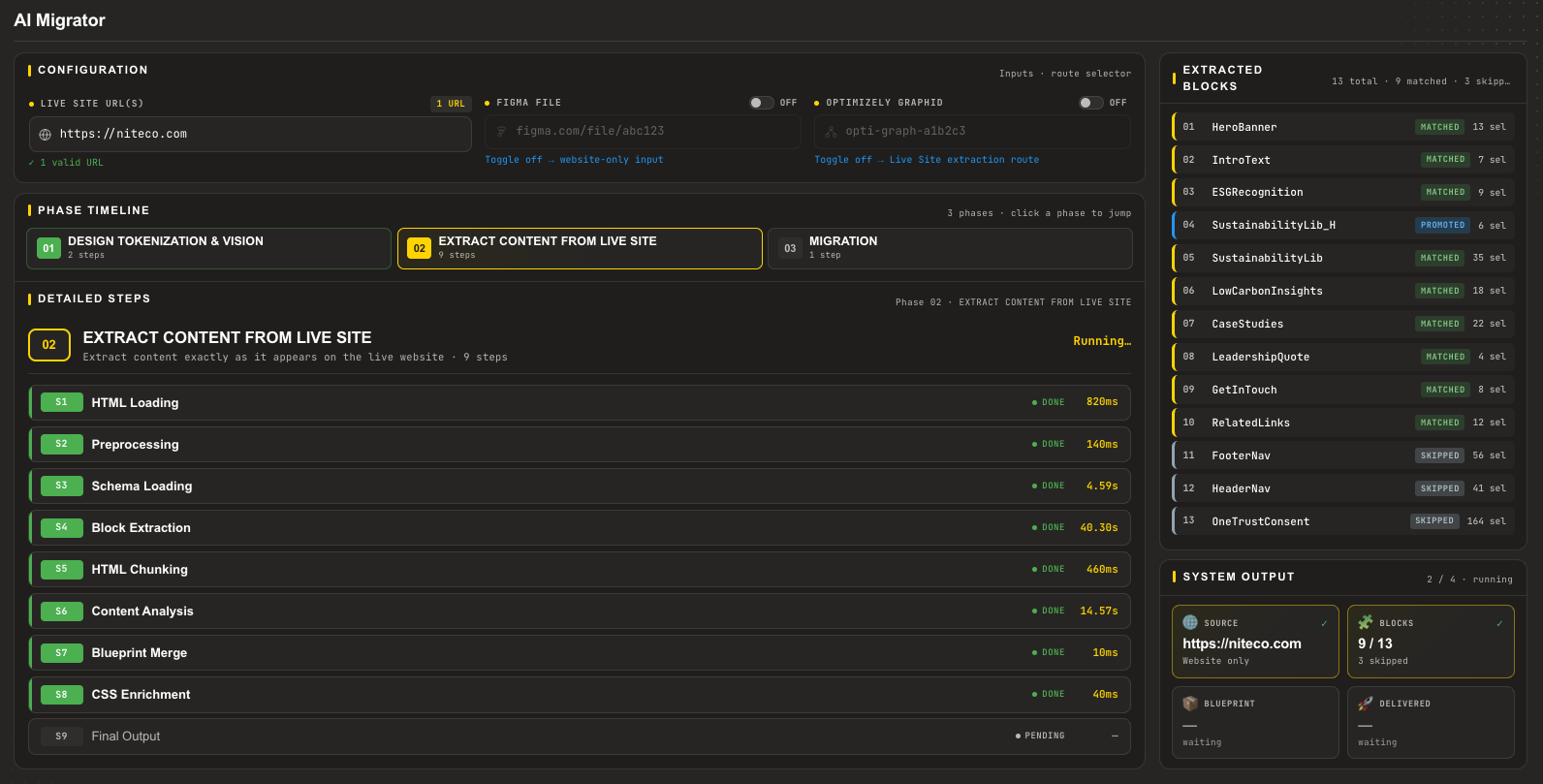This screenshot has width=1543, height=784.
Task: Open the Blueprint waiting card
Action: 1255,722
